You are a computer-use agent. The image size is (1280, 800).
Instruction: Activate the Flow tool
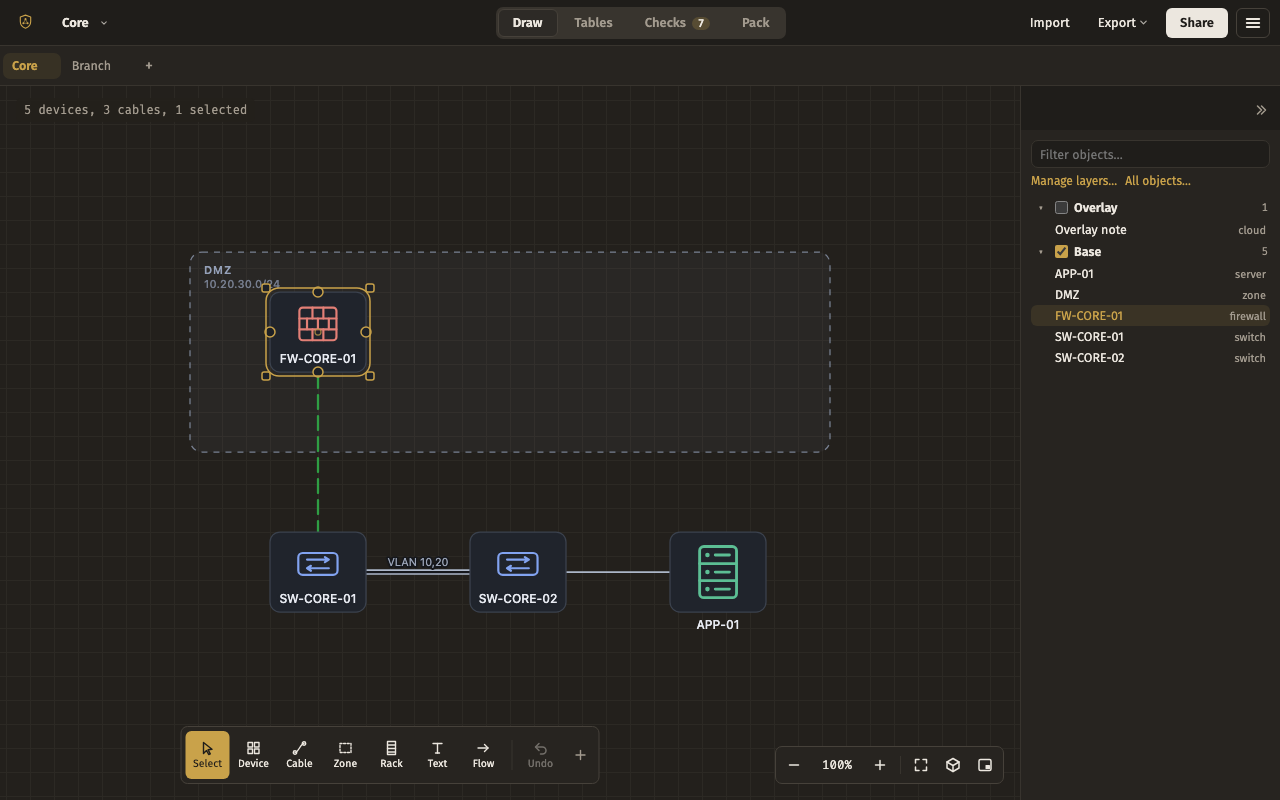coord(483,755)
